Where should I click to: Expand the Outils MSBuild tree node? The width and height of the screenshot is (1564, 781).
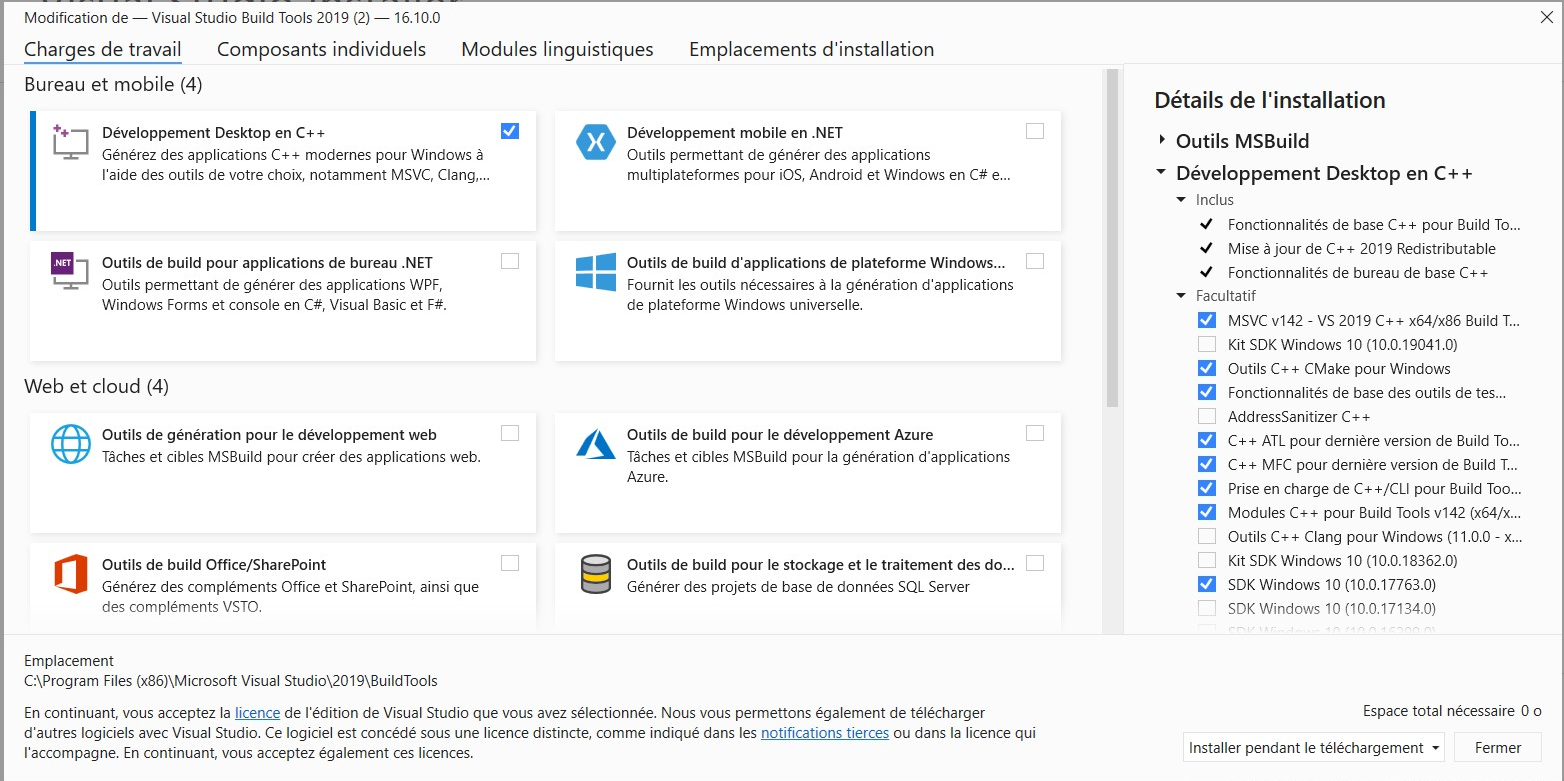[x=1161, y=140]
